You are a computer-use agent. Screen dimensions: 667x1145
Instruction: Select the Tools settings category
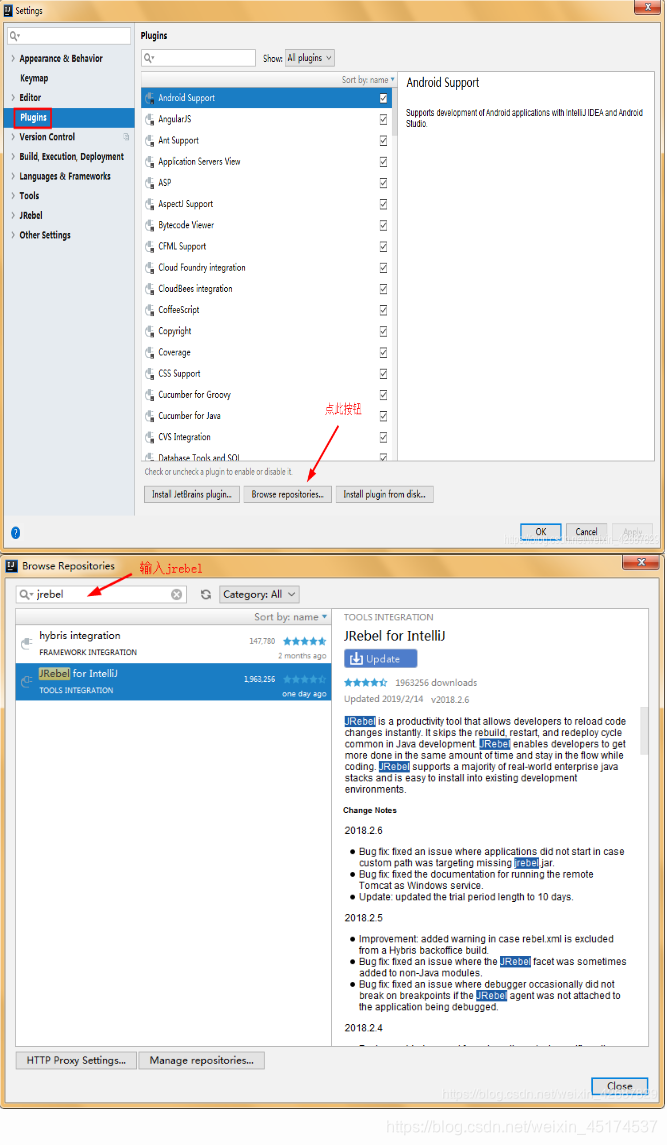29,196
